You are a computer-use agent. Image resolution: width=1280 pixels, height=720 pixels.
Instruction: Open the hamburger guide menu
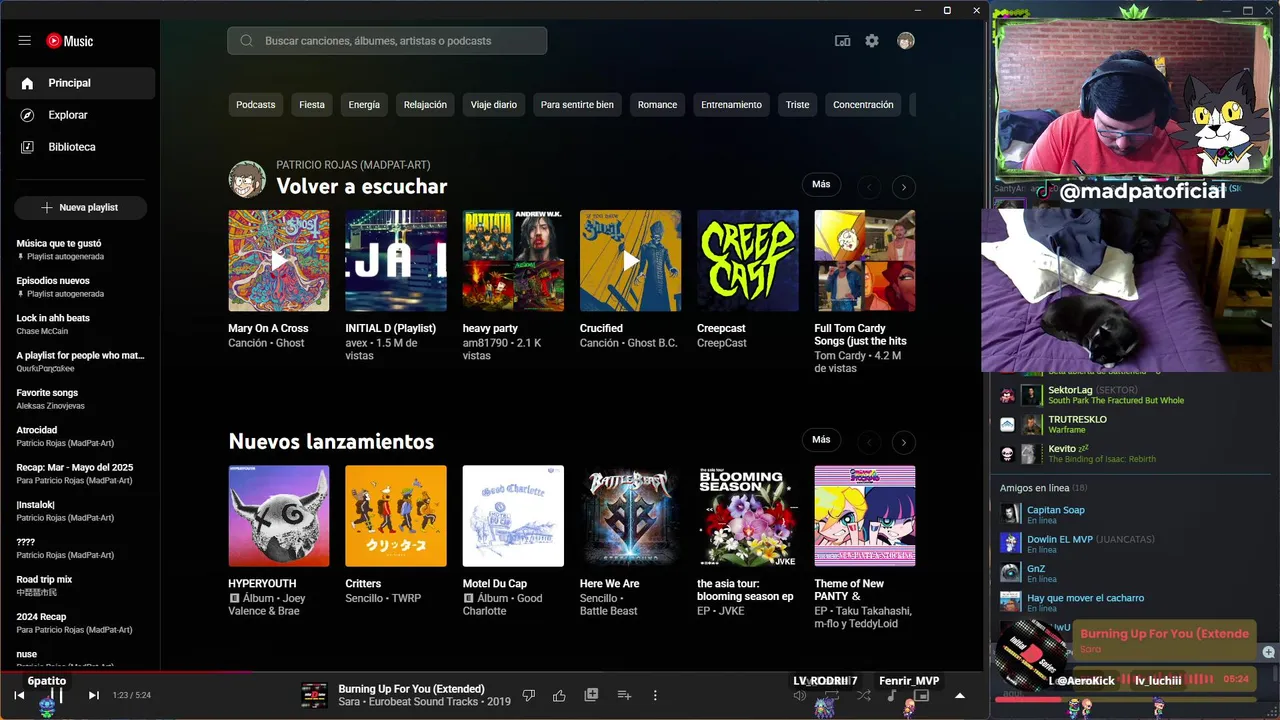pyautogui.click(x=24, y=41)
